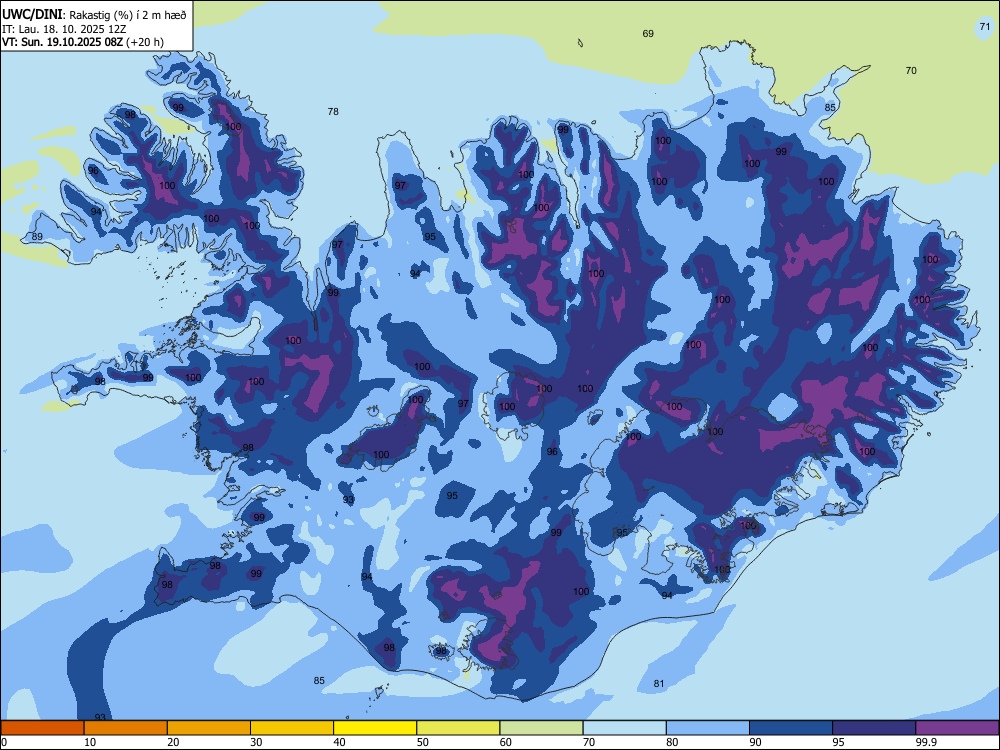Pick the purple legend swatch above 99.9
This screenshot has width=1000, height=750.
pos(957,728)
